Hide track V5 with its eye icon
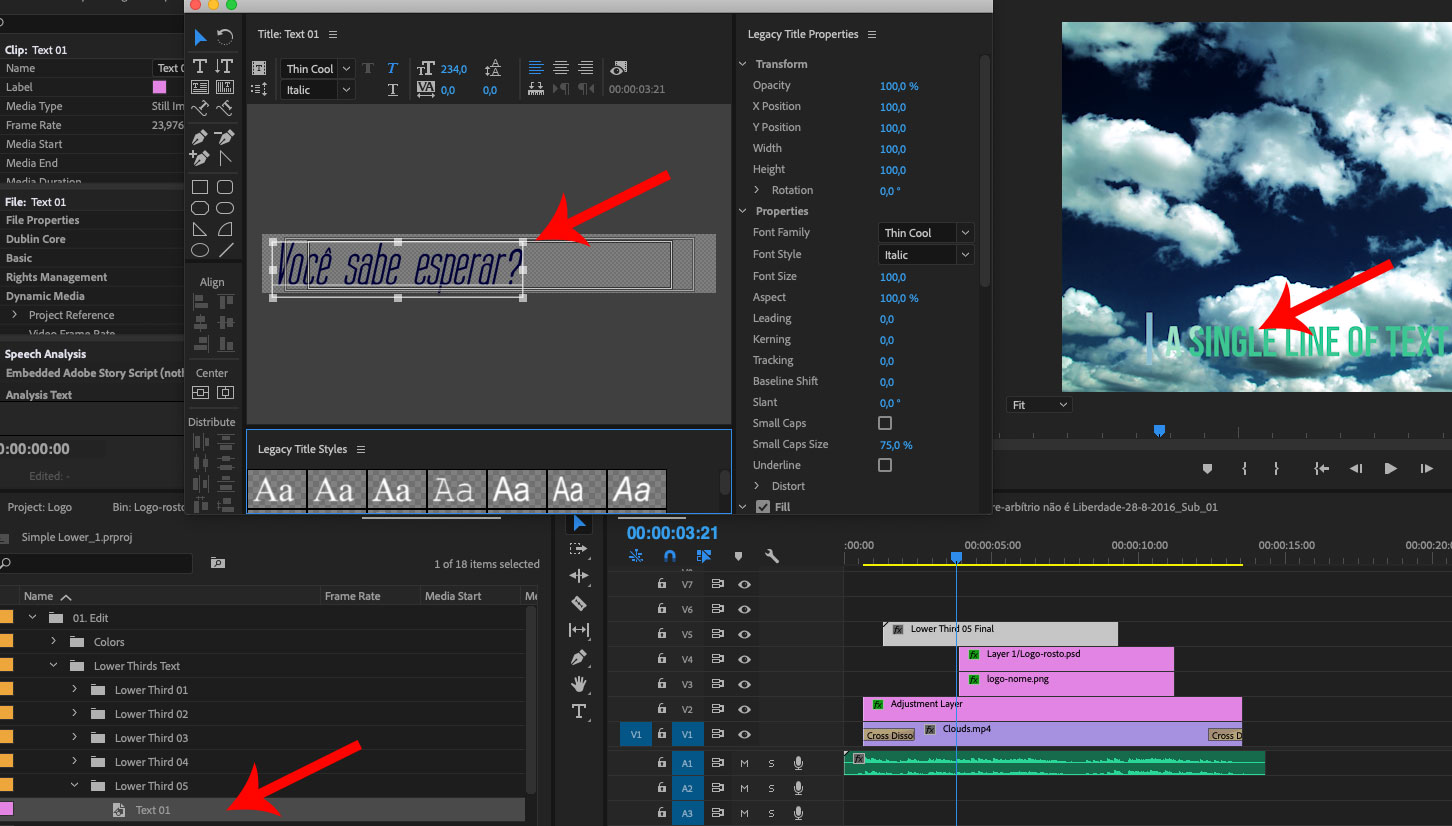1452x826 pixels. 744,634
